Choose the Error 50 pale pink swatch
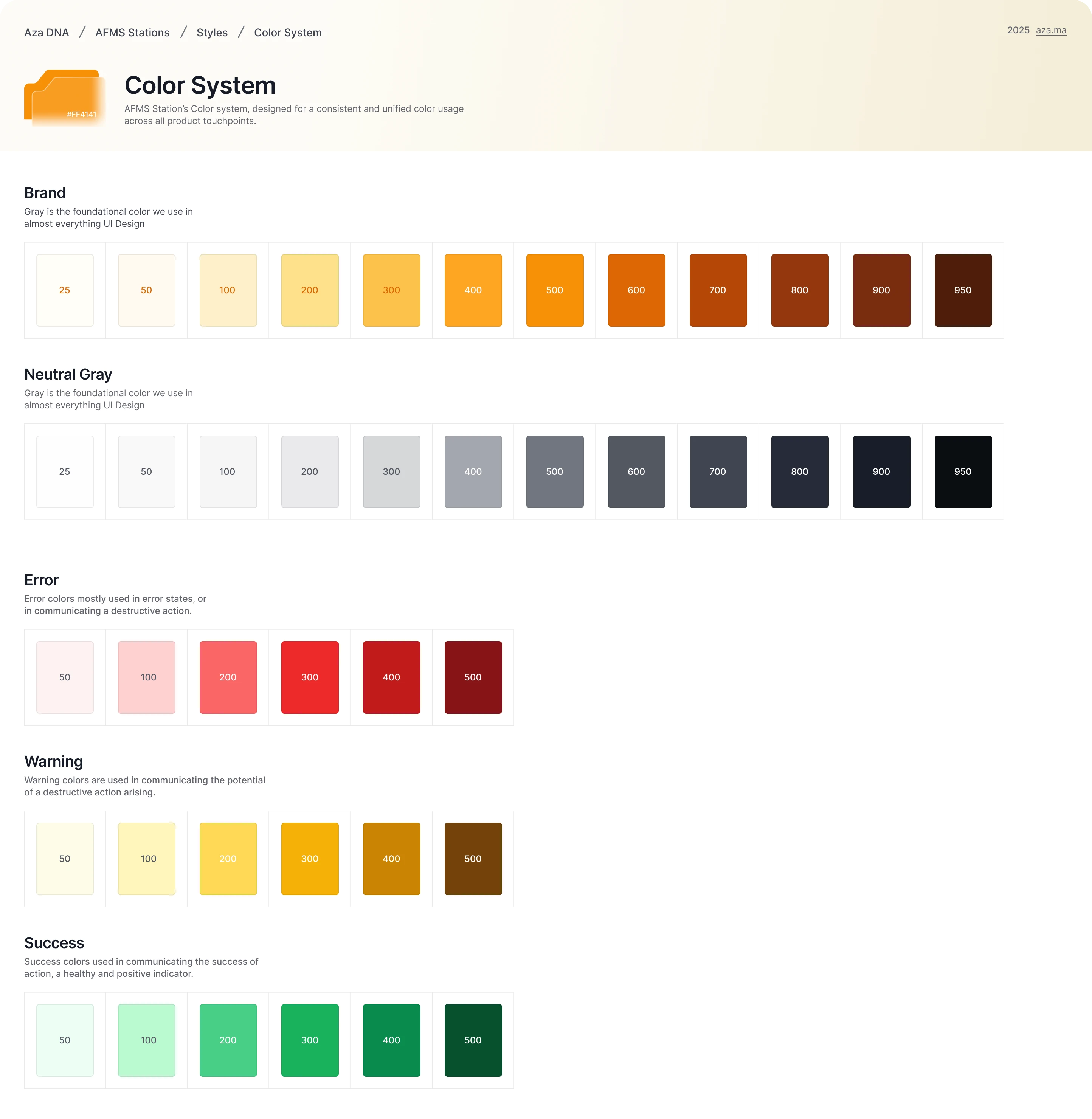 (x=65, y=677)
